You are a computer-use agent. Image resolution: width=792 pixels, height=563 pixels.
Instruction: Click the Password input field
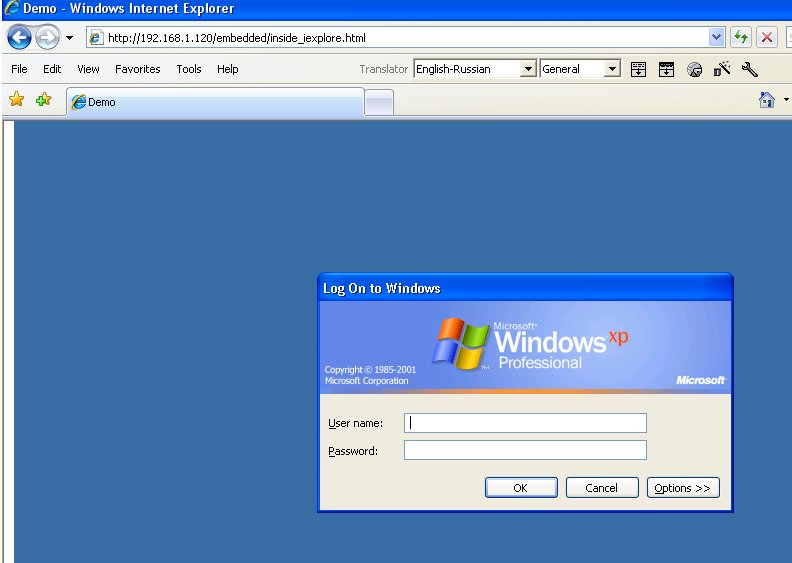[x=525, y=450]
